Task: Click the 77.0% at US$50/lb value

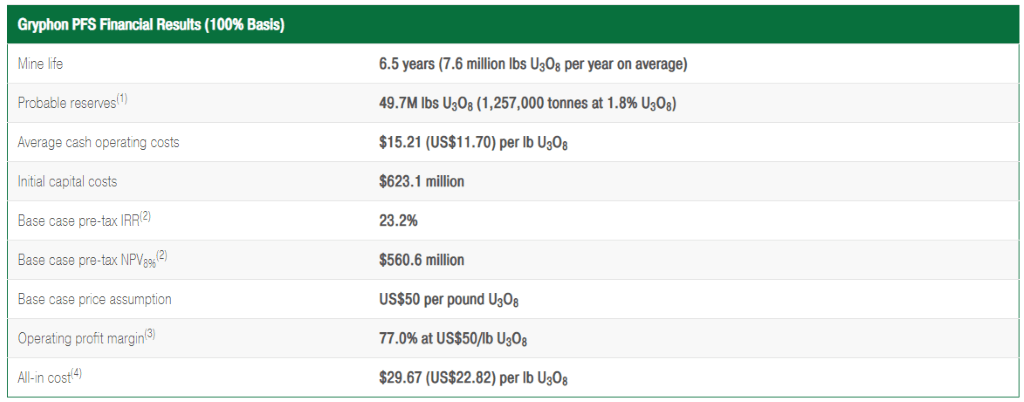Action: 453,339
